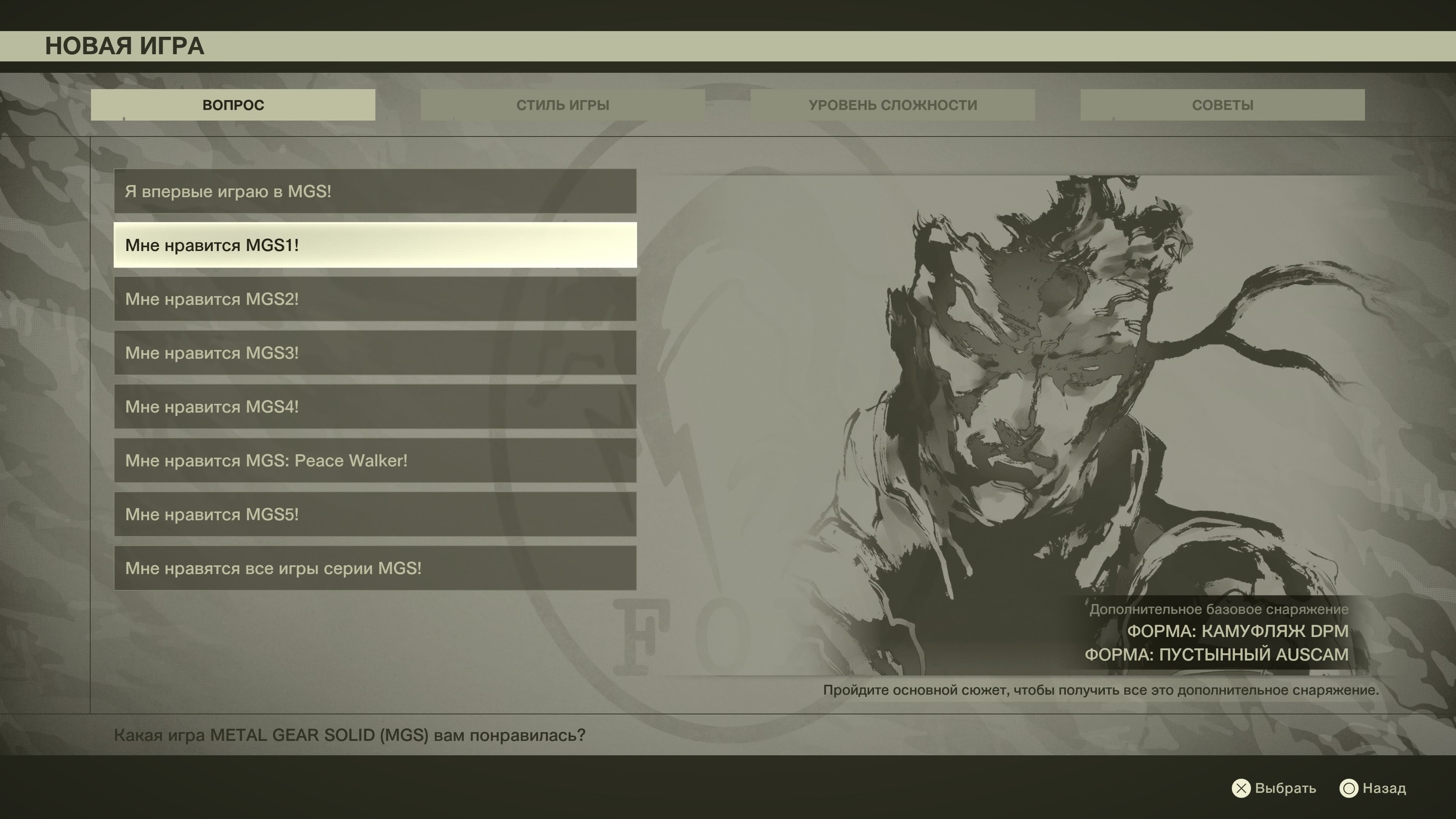Viewport: 1456px width, 819px height.
Task: Click the Назад prompt label
Action: coord(1384,788)
